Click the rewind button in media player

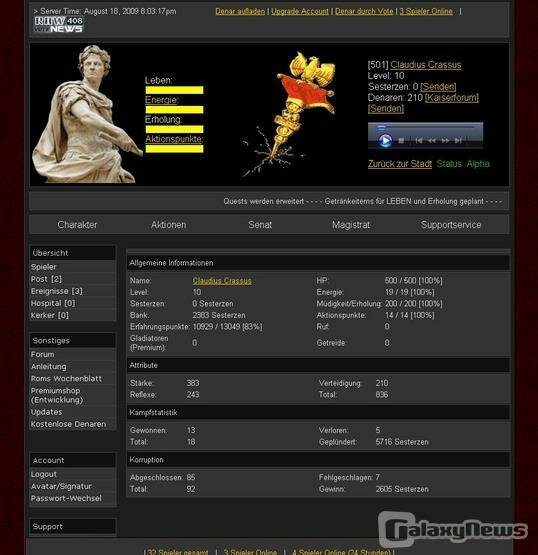(432, 141)
